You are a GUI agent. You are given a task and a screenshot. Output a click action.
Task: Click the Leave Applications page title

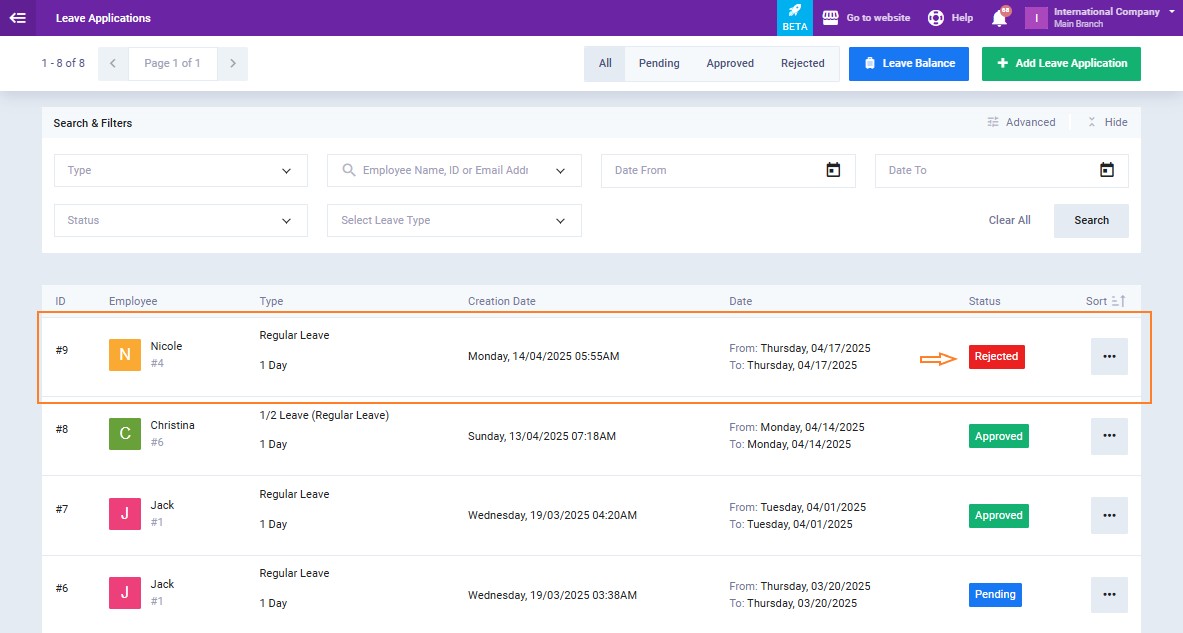(103, 18)
